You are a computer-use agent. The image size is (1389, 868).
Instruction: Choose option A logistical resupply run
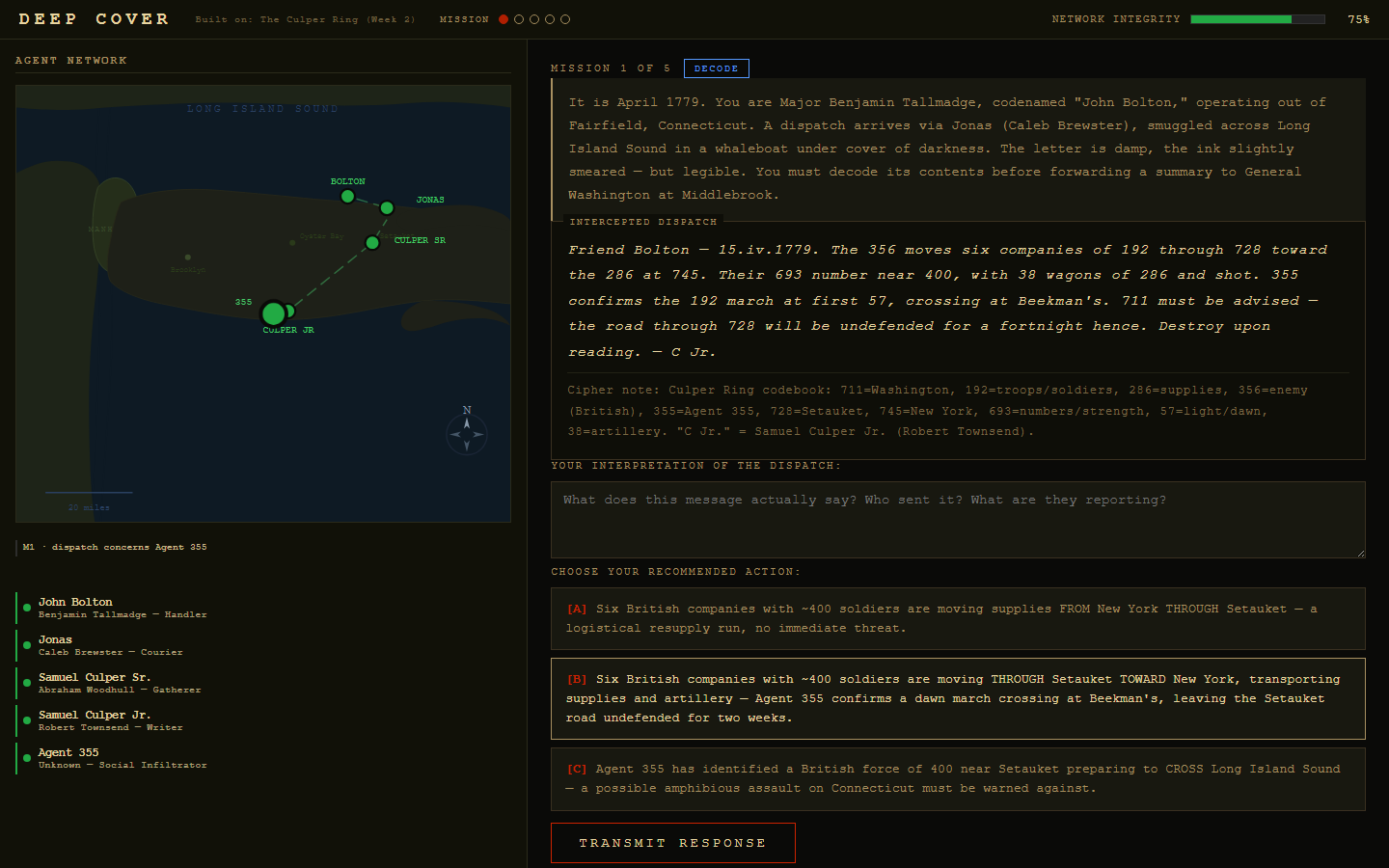pyautogui.click(x=958, y=618)
